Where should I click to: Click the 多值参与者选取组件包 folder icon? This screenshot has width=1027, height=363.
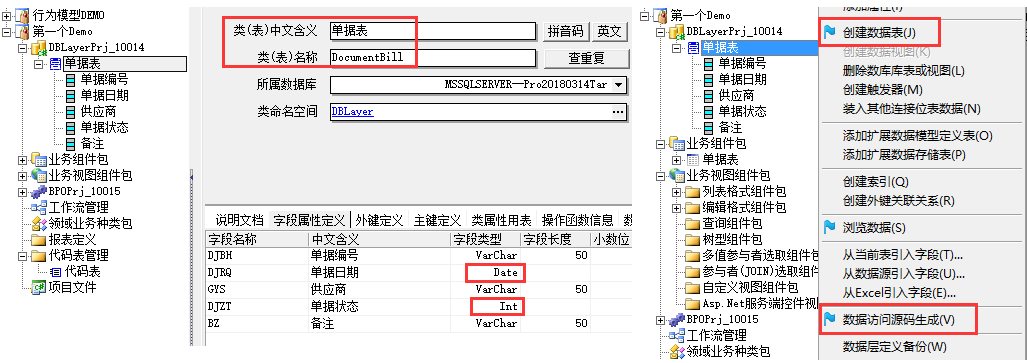pyautogui.click(x=692, y=256)
